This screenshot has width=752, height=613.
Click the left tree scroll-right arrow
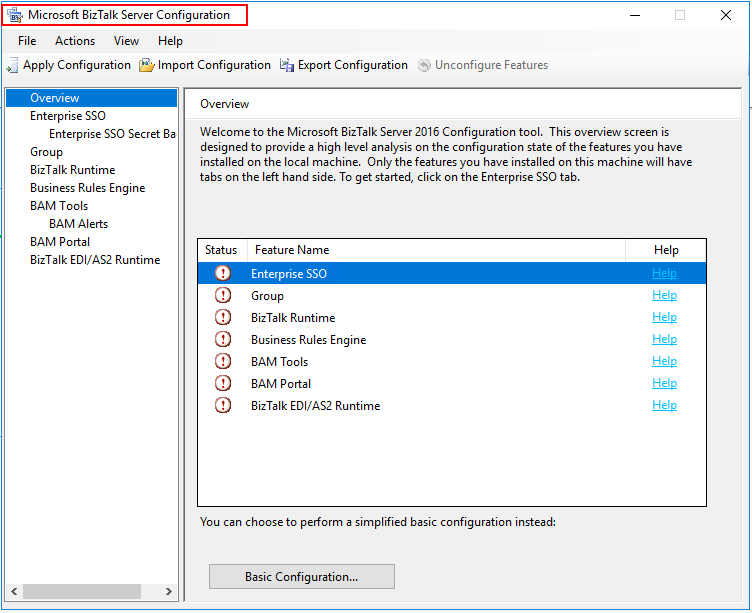tap(168, 591)
